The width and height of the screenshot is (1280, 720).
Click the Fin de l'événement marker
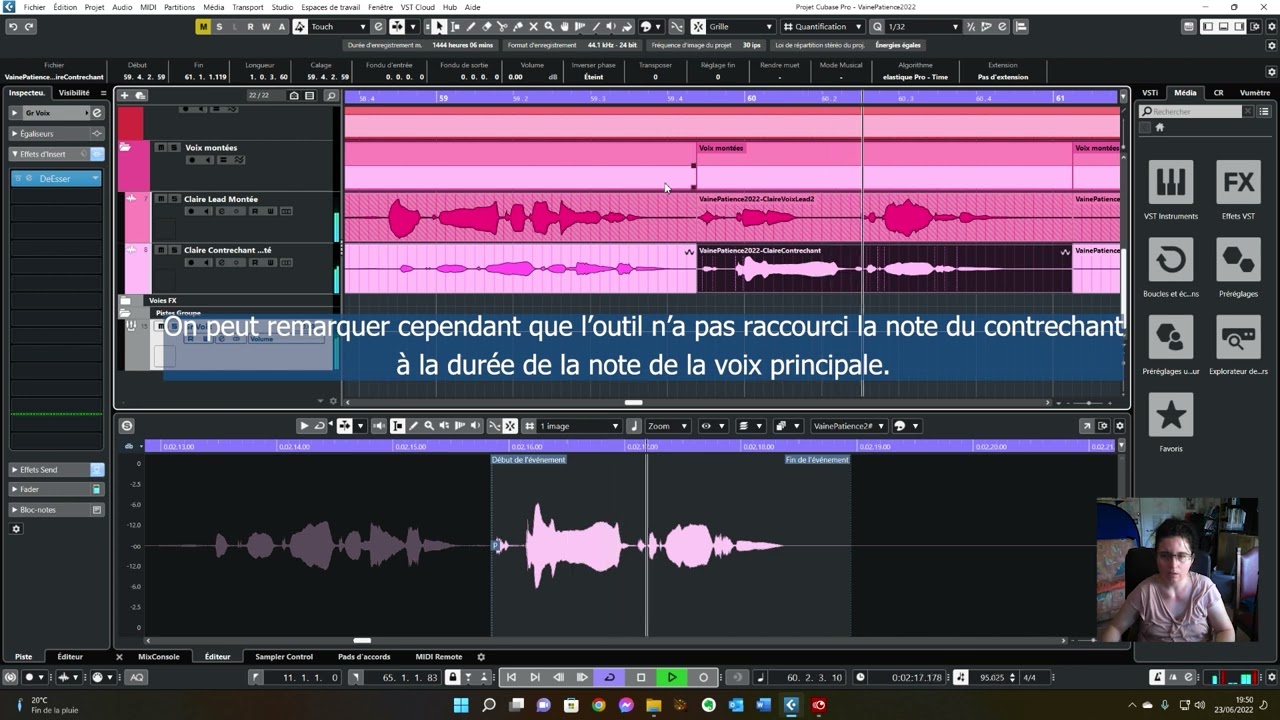(x=817, y=460)
